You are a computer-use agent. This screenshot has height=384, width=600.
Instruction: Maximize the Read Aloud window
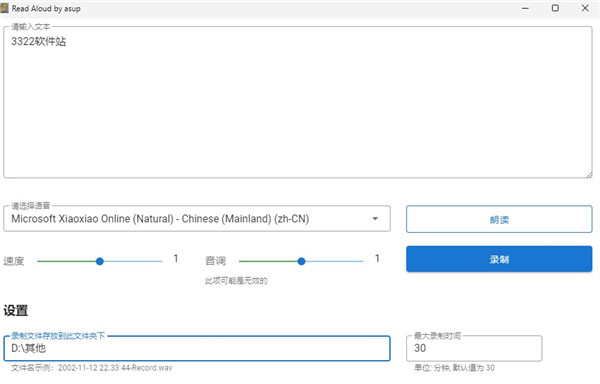click(555, 8)
